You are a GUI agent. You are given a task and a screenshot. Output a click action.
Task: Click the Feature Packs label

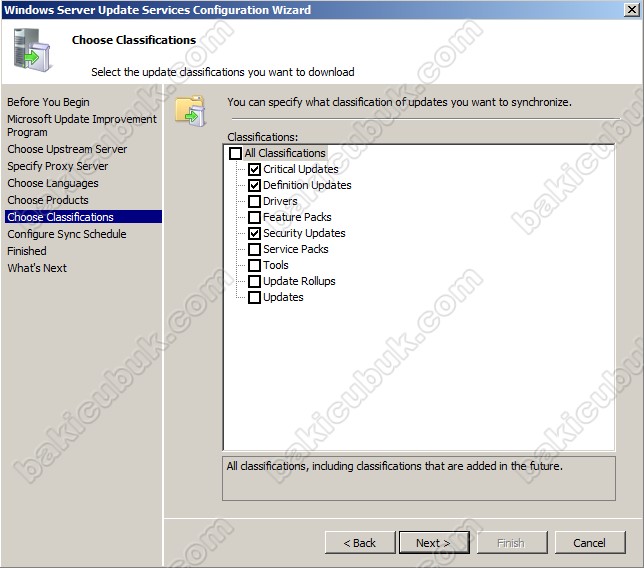point(297,217)
